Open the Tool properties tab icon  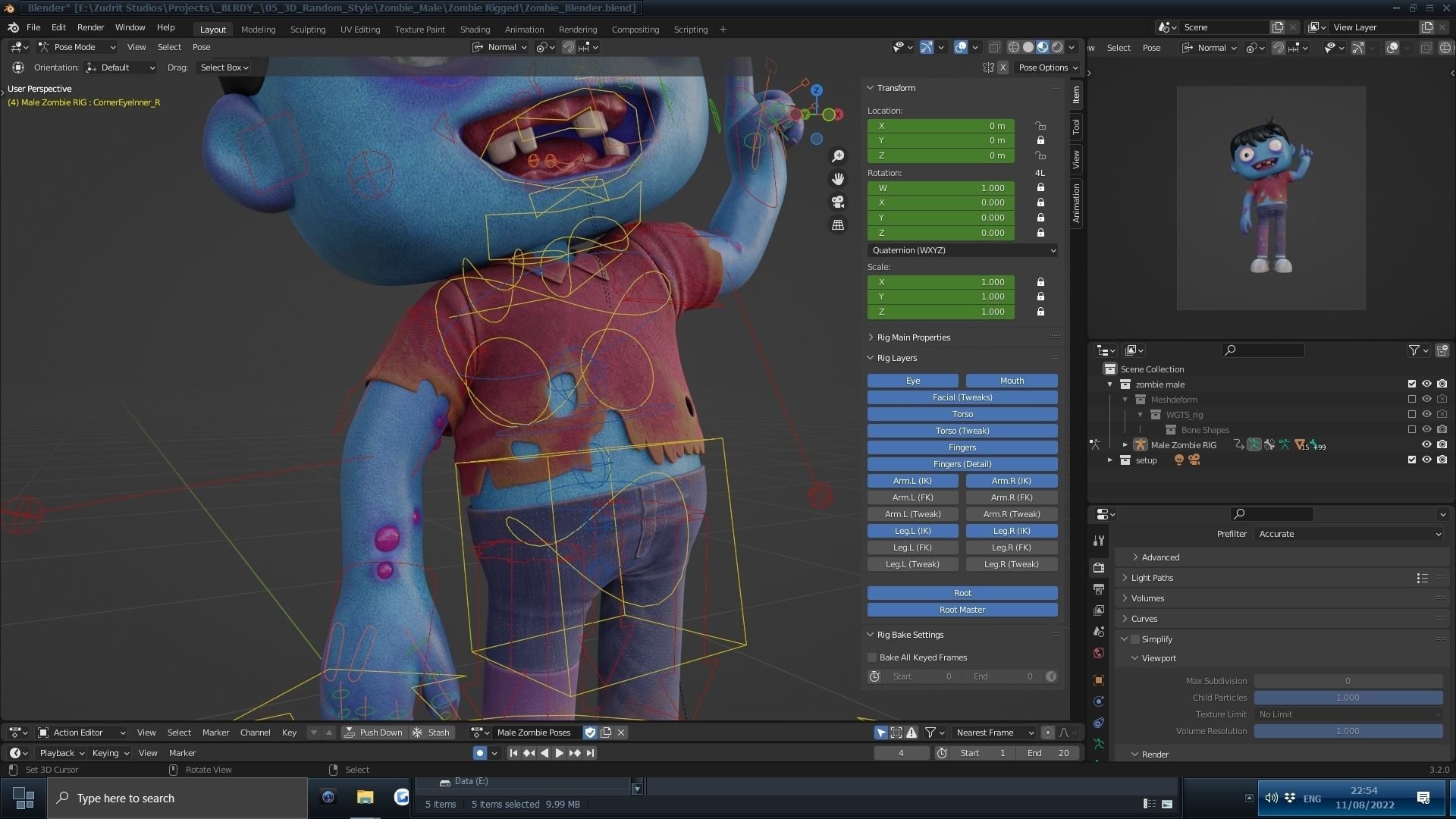[1099, 541]
